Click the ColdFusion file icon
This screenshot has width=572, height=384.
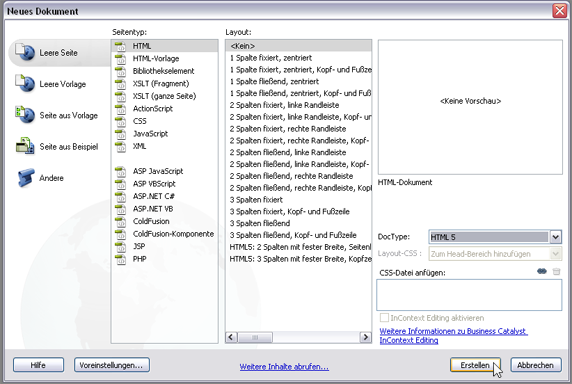120,221
